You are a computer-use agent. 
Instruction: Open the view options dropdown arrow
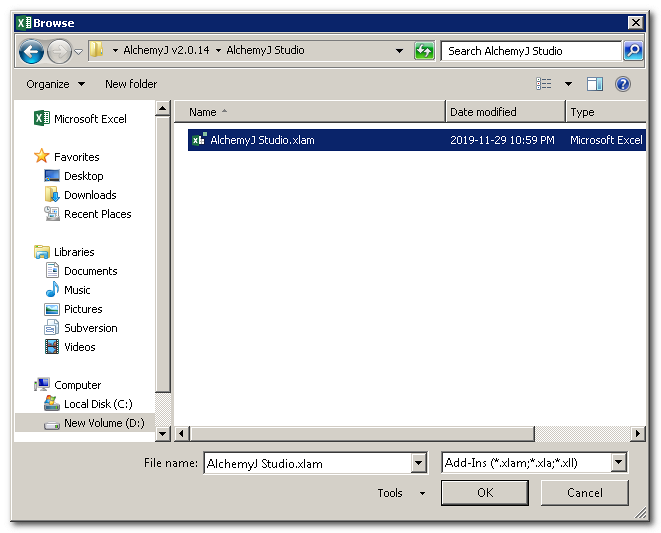point(568,84)
